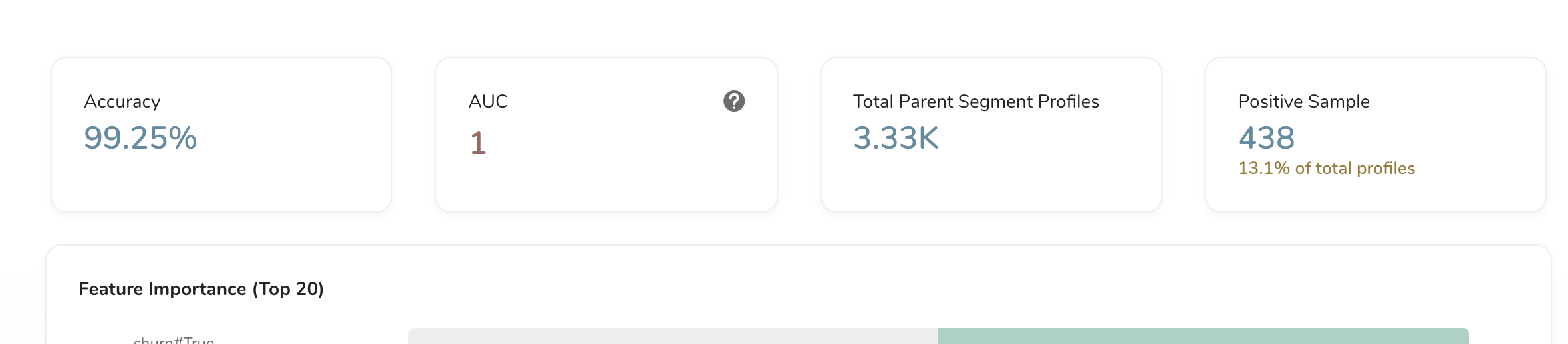Click the Accuracy metric label
Image resolution: width=1568 pixels, height=344 pixels.
pos(122,102)
